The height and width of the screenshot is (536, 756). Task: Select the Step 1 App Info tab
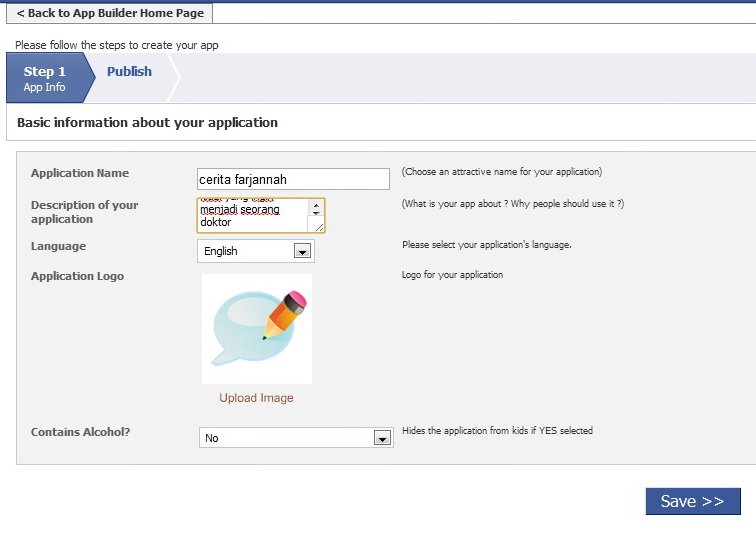click(x=46, y=78)
